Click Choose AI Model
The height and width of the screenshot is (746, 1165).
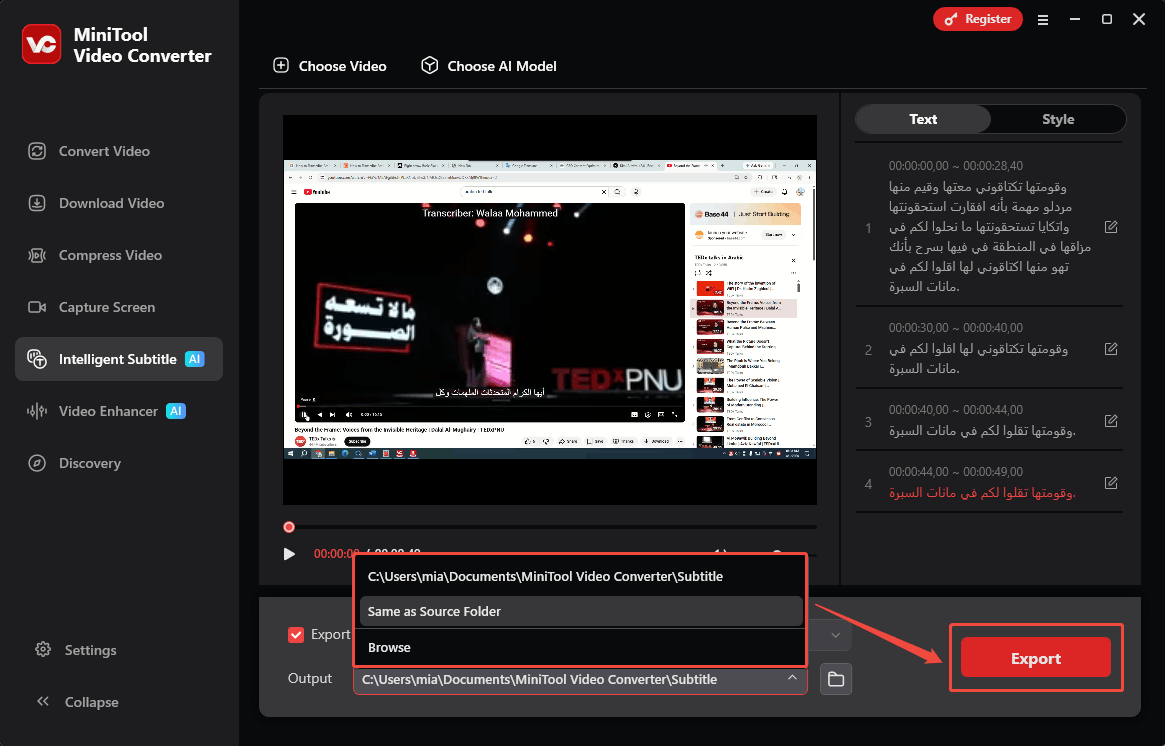pos(488,65)
